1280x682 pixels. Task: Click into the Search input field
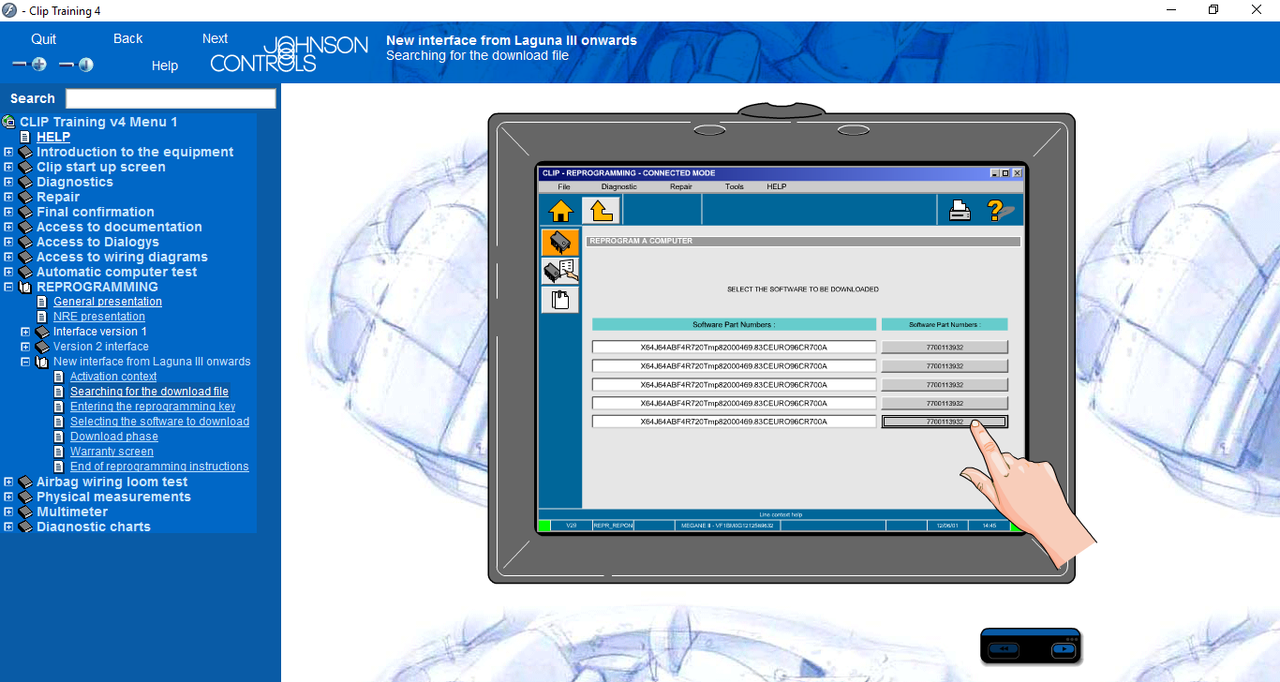coord(170,98)
